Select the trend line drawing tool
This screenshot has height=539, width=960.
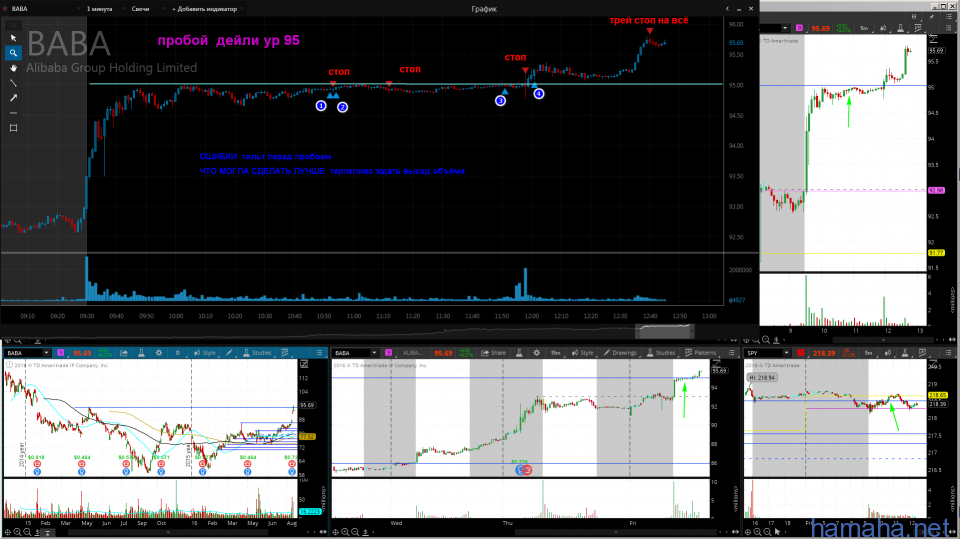click(x=13, y=83)
